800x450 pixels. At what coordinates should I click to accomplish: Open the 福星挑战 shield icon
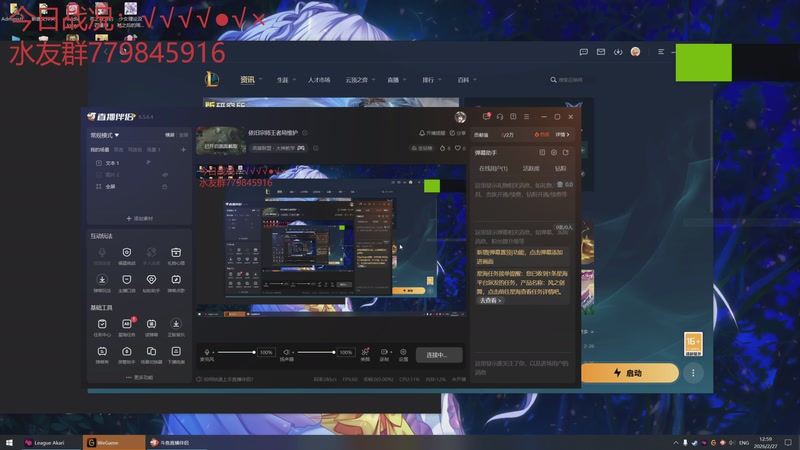(x=127, y=253)
